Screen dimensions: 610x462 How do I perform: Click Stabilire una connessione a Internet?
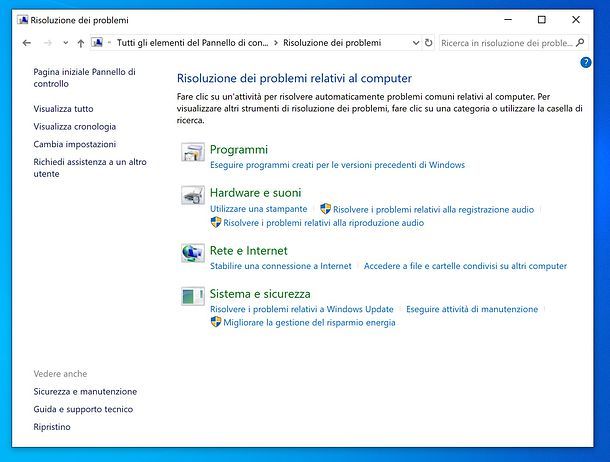280,266
